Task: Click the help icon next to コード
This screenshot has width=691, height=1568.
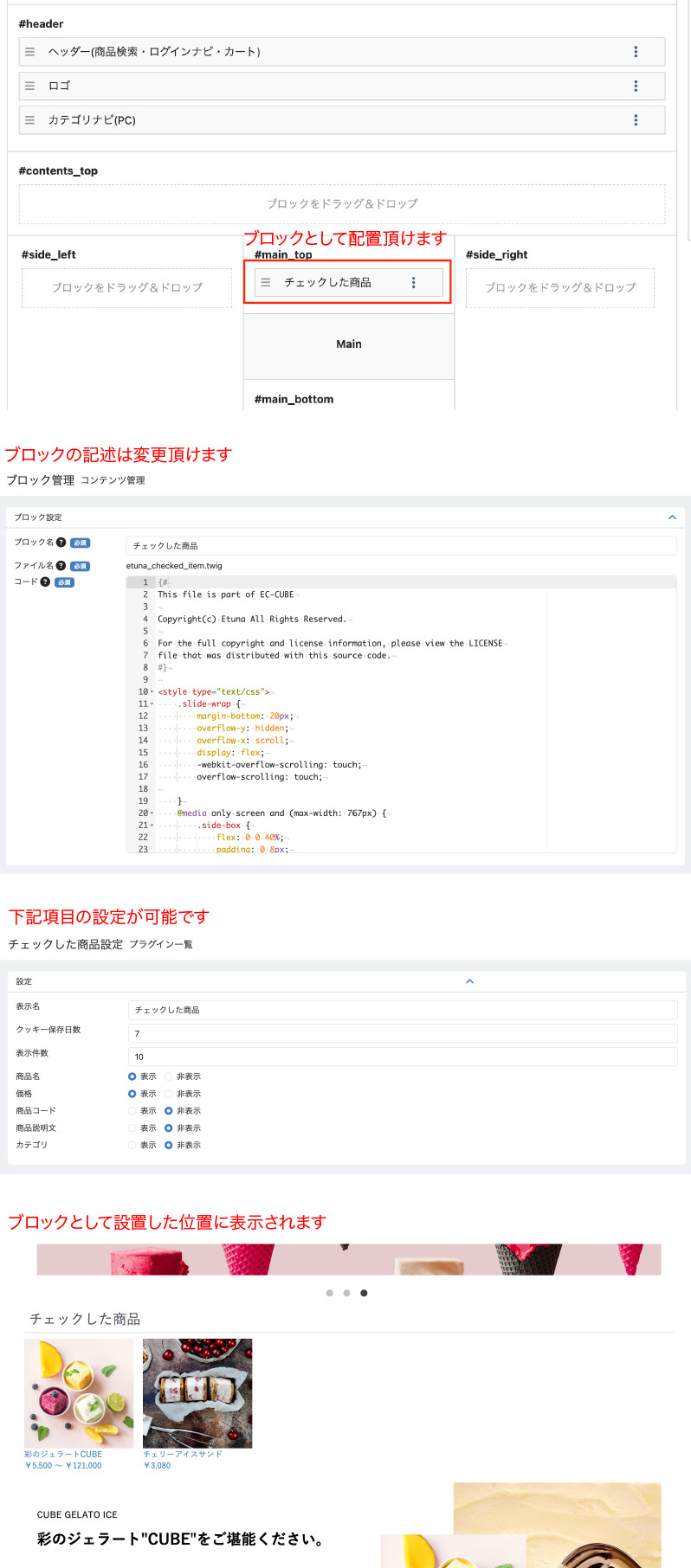Action: click(x=45, y=582)
